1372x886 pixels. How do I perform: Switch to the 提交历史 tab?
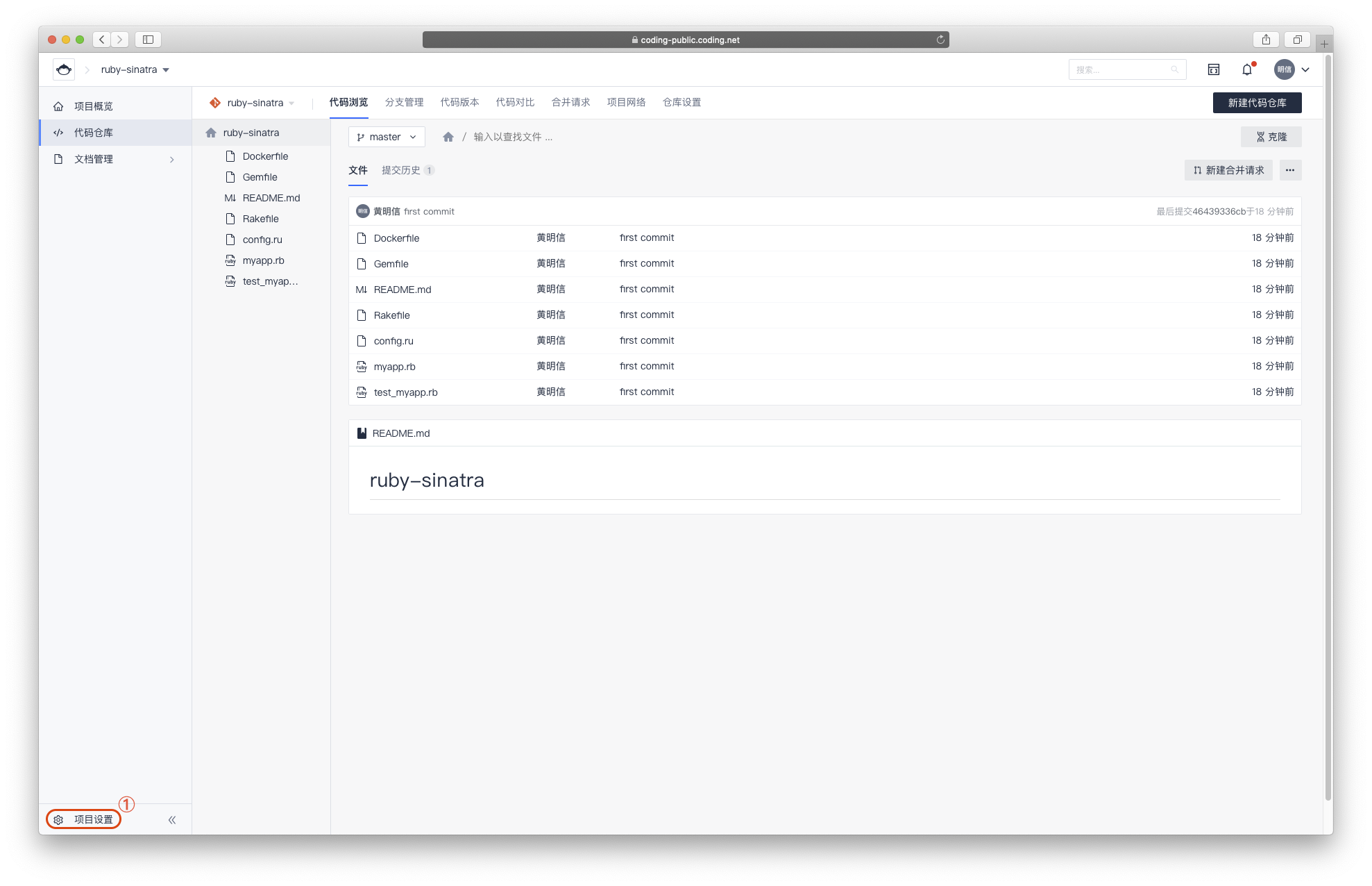[401, 170]
